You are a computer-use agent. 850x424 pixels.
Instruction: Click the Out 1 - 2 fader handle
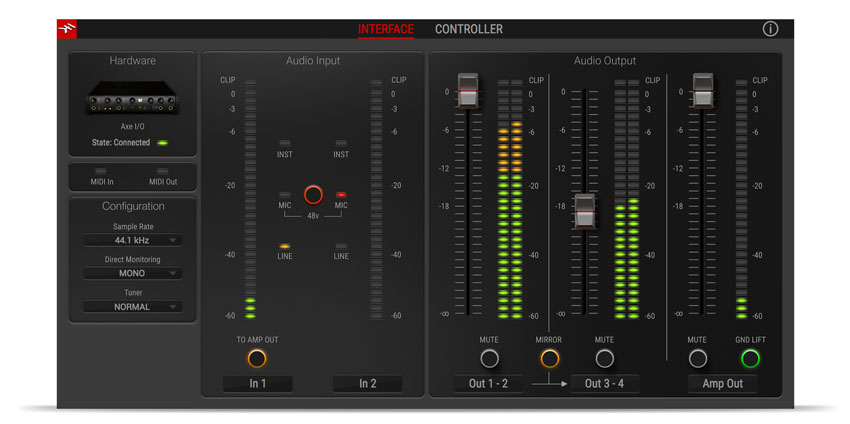[x=468, y=91]
